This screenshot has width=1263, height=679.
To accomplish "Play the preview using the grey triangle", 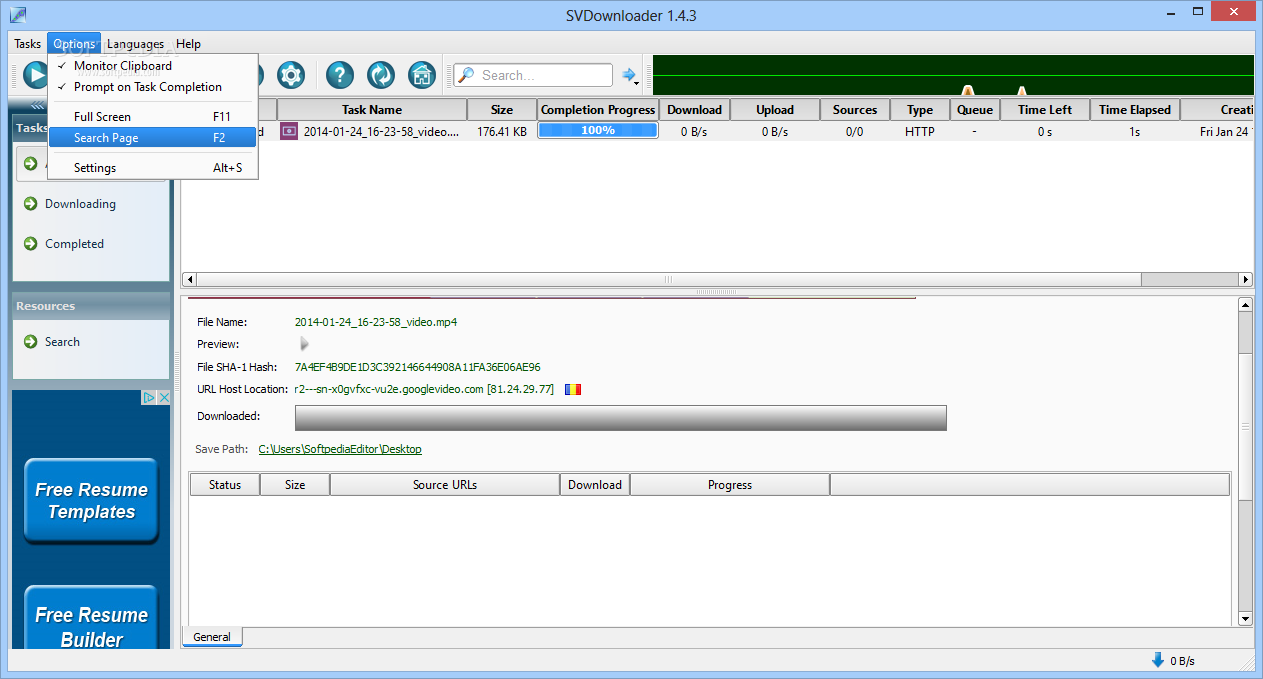I will (x=304, y=344).
